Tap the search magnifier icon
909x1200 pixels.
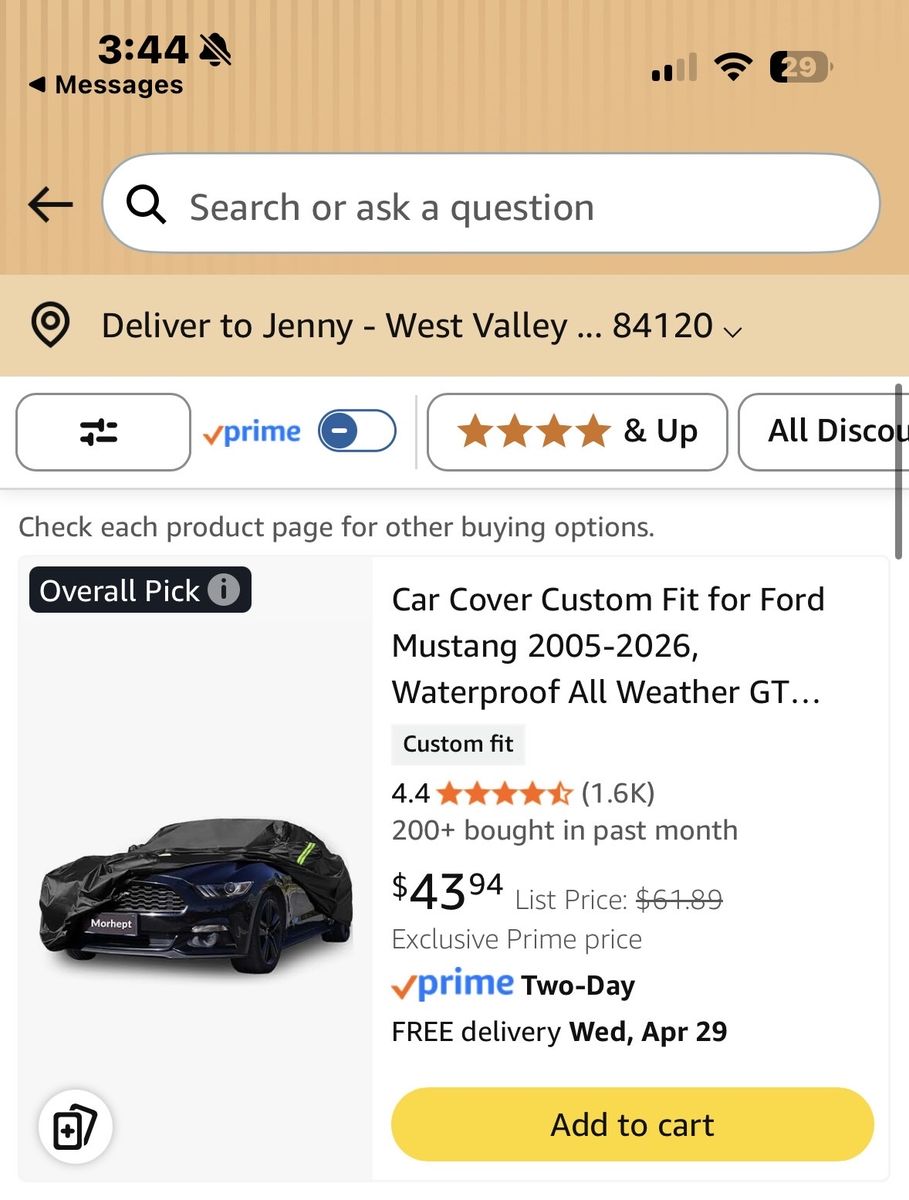(x=146, y=206)
